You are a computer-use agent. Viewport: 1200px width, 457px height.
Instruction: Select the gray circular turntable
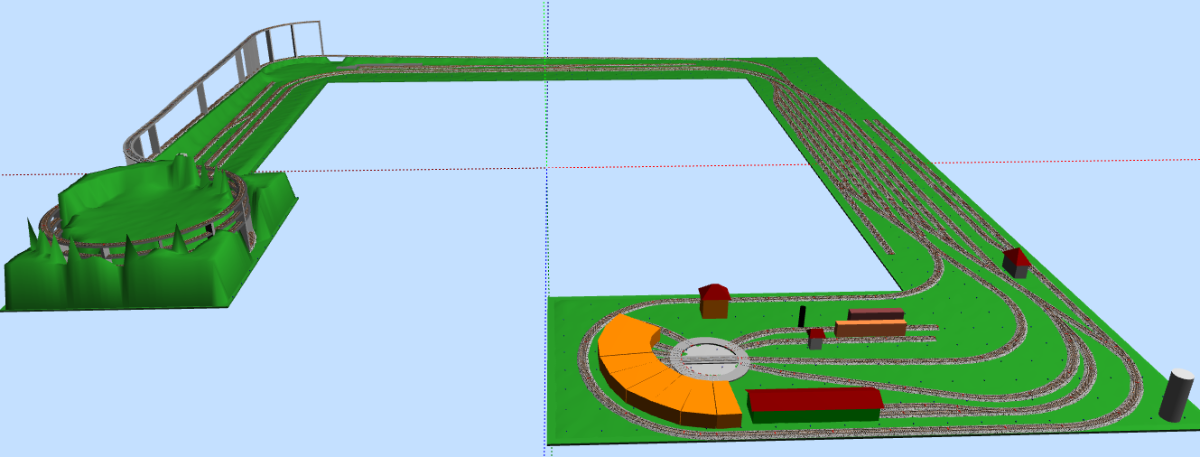point(709,359)
